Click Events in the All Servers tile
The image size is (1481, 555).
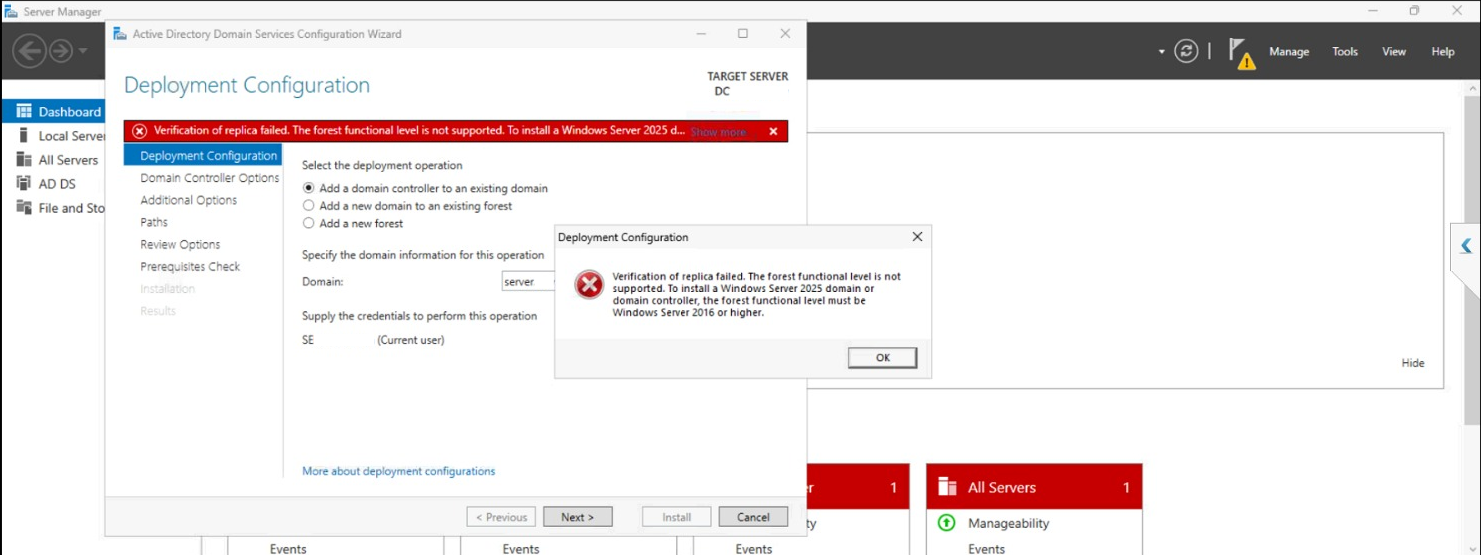click(986, 549)
